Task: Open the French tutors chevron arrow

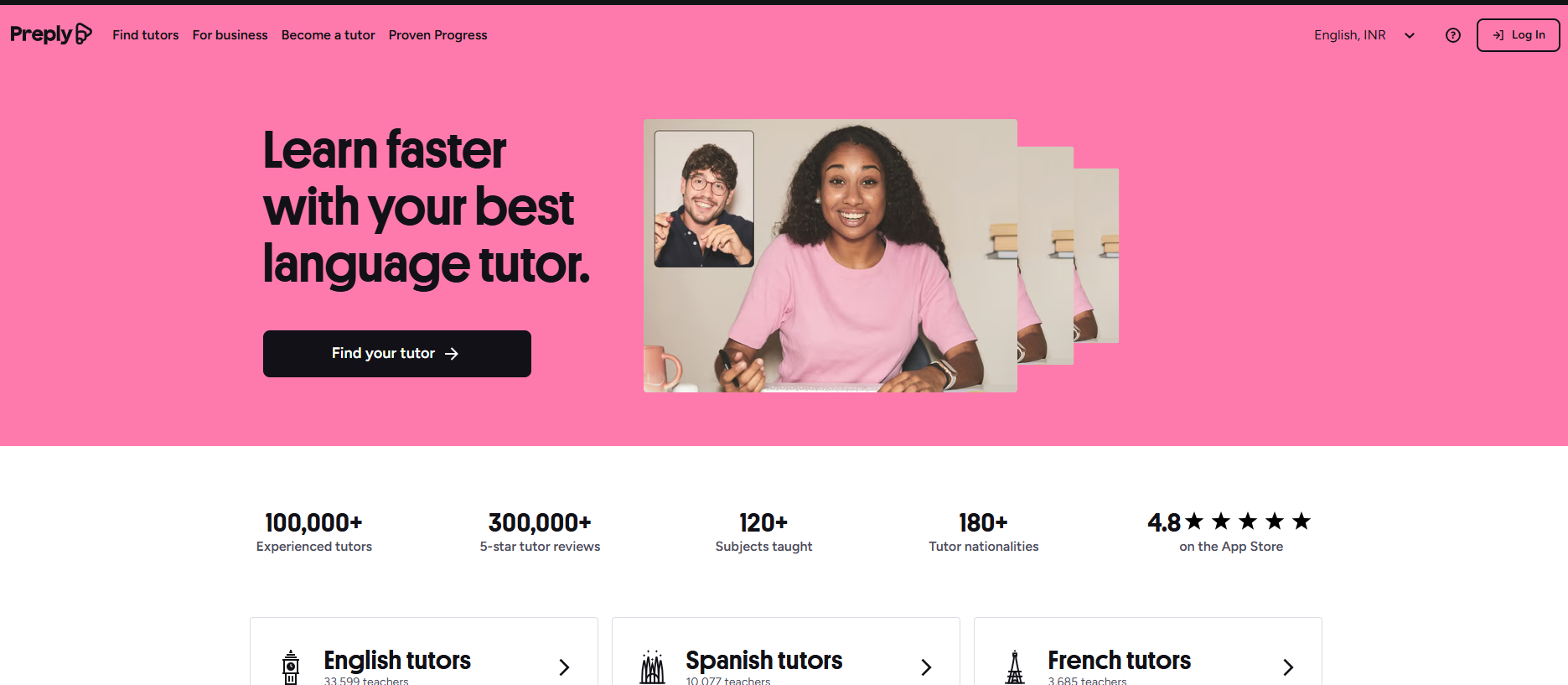Action: [x=1288, y=667]
